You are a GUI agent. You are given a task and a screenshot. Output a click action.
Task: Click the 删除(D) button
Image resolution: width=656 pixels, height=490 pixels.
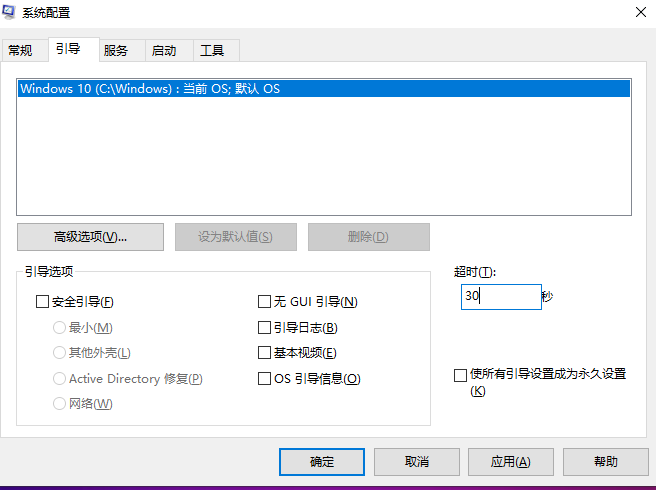tap(369, 237)
